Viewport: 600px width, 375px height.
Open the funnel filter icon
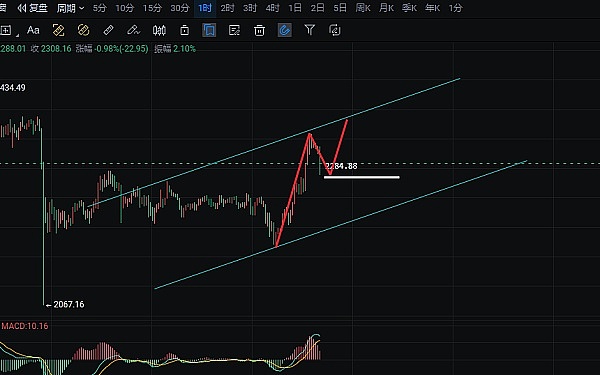click(310, 30)
